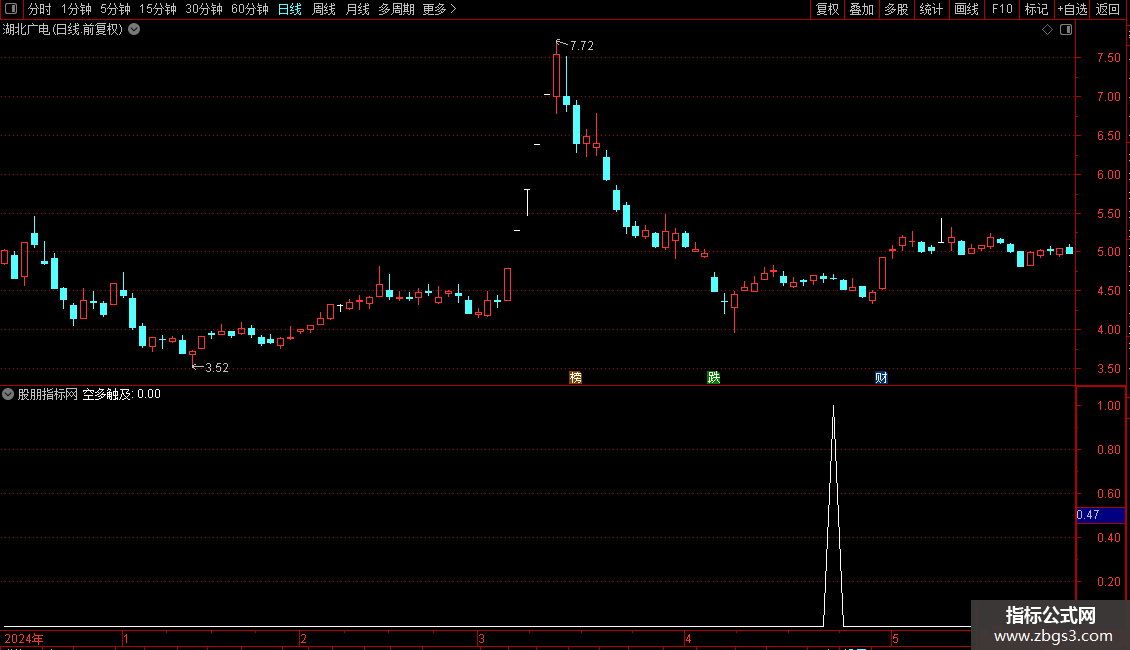Select the 60分钟 period tab
This screenshot has width=1130, height=650.
[x=250, y=9]
